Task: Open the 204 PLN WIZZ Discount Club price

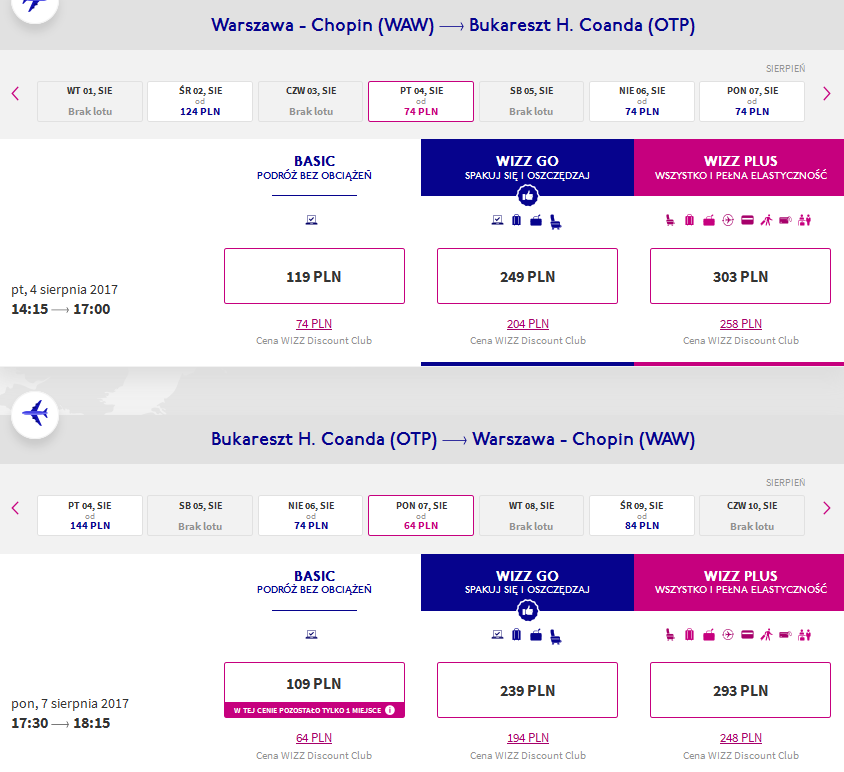Action: pyautogui.click(x=528, y=324)
